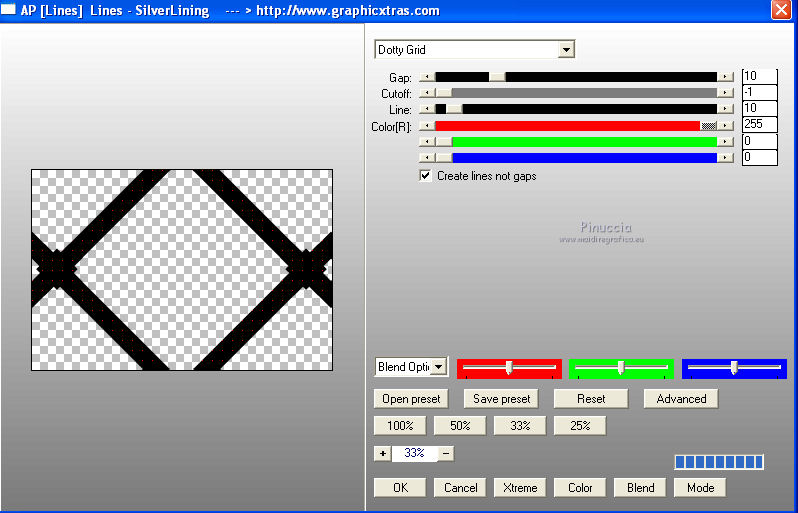Image resolution: width=798 pixels, height=513 pixels.
Task: Click the Gap slider right arrow
Action: [725, 77]
